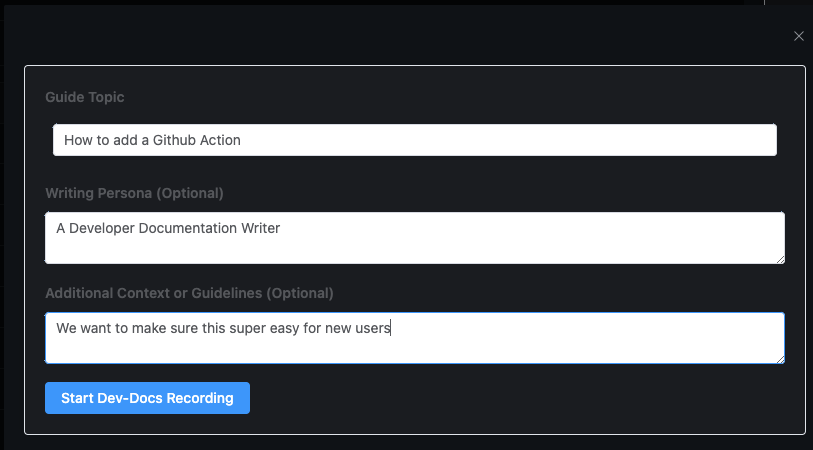Click the Guide Topic label

[x=85, y=97]
